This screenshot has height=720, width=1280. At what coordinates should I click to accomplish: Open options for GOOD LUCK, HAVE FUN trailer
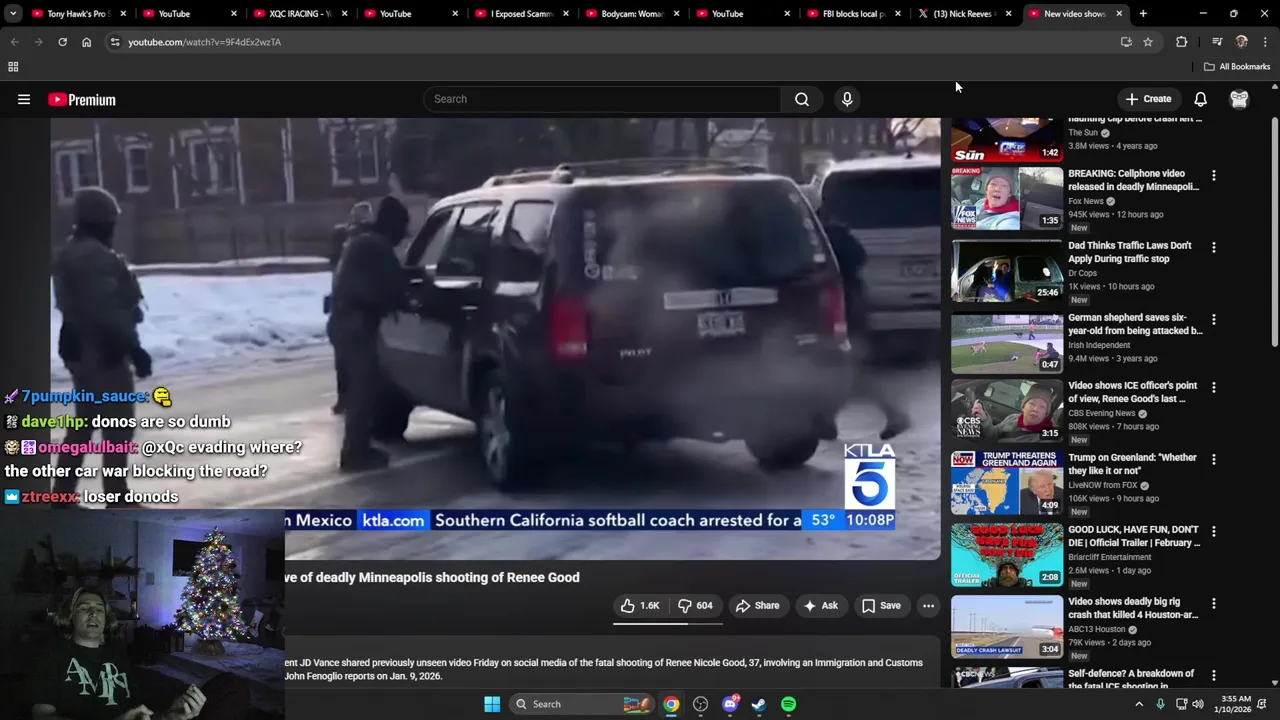(1213, 531)
